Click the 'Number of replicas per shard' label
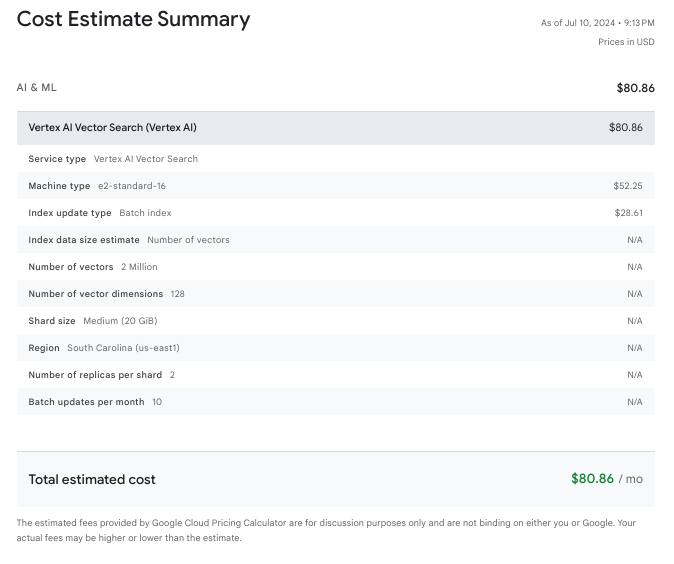This screenshot has height=564, width=674. tap(95, 375)
